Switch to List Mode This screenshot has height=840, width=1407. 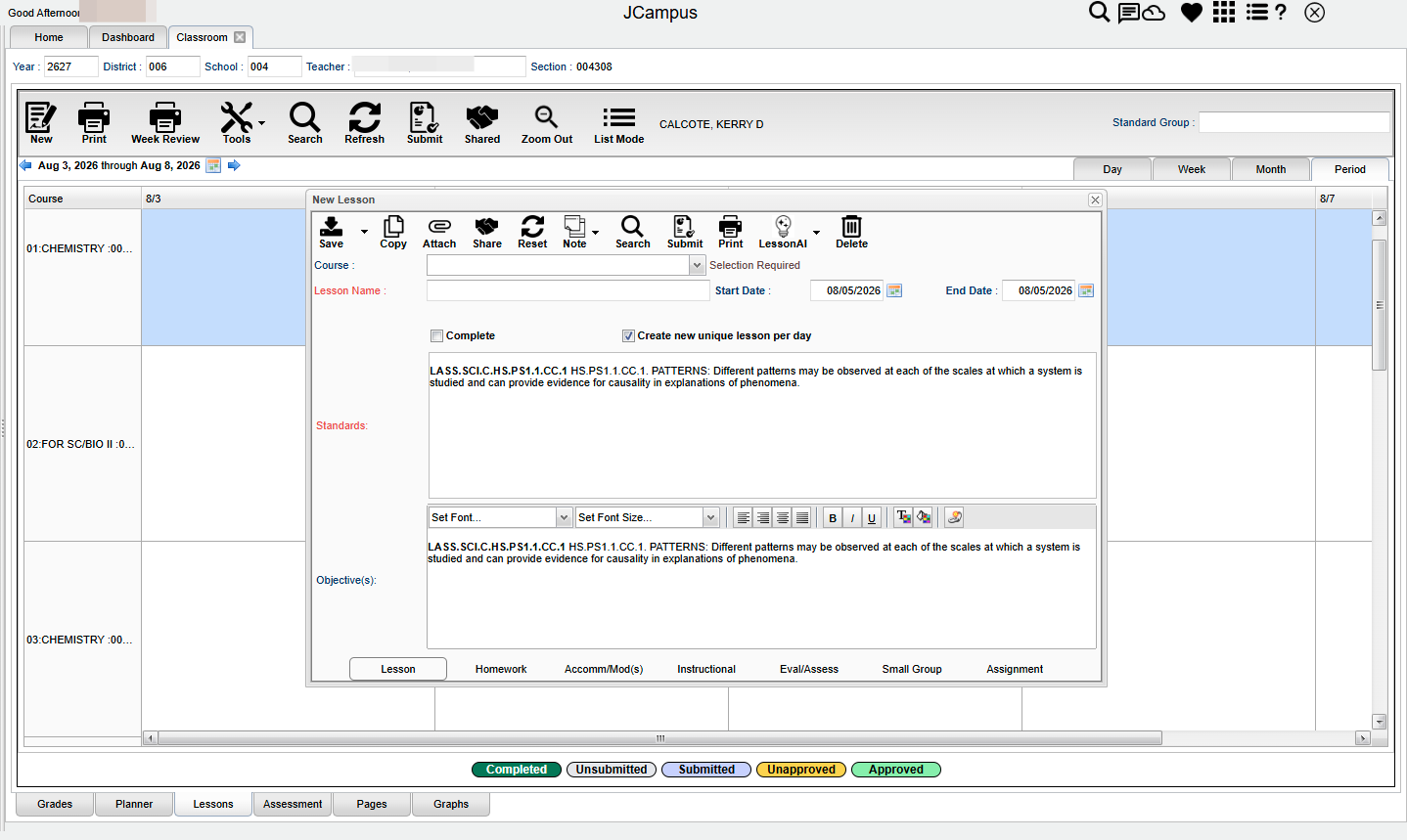click(618, 123)
